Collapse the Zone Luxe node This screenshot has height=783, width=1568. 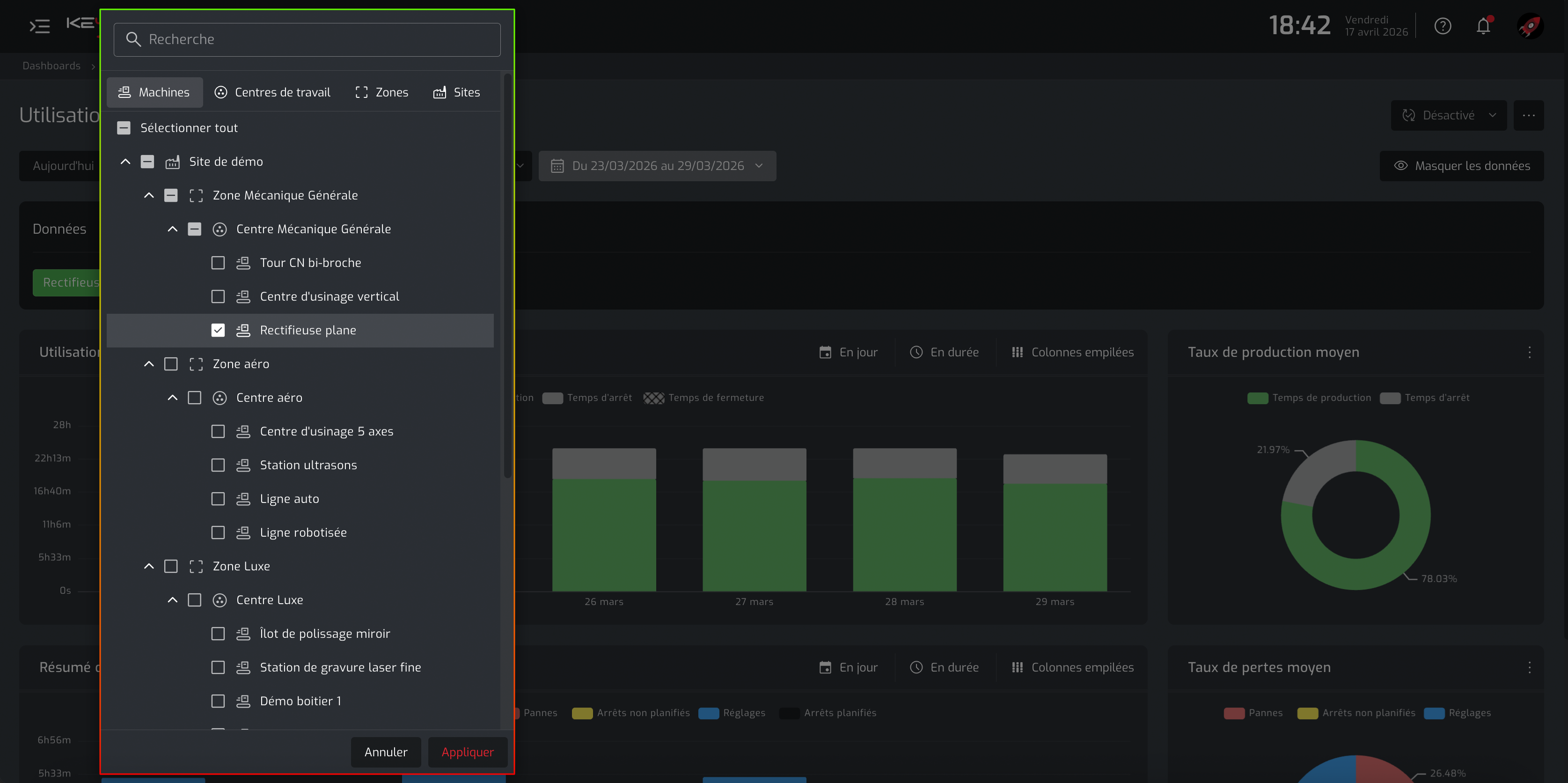149,566
